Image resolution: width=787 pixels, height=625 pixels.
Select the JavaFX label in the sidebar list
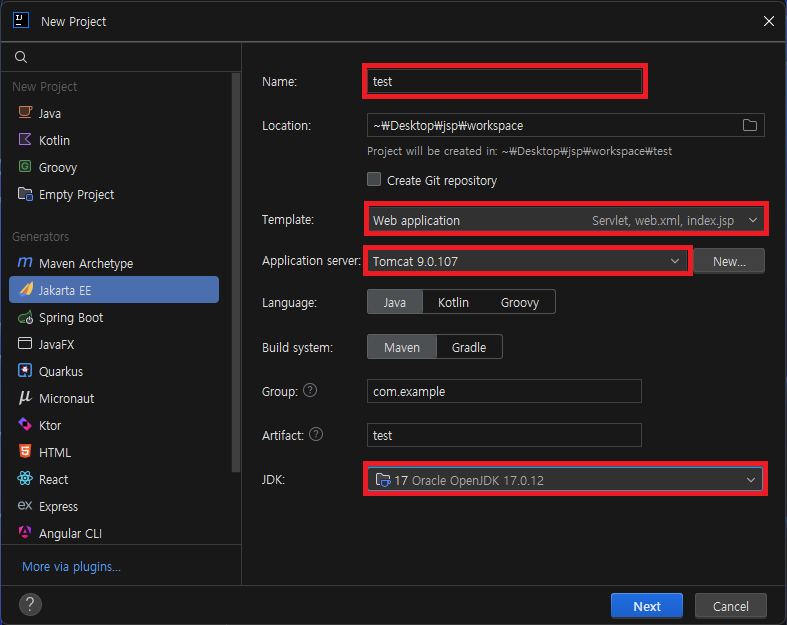click(x=56, y=344)
